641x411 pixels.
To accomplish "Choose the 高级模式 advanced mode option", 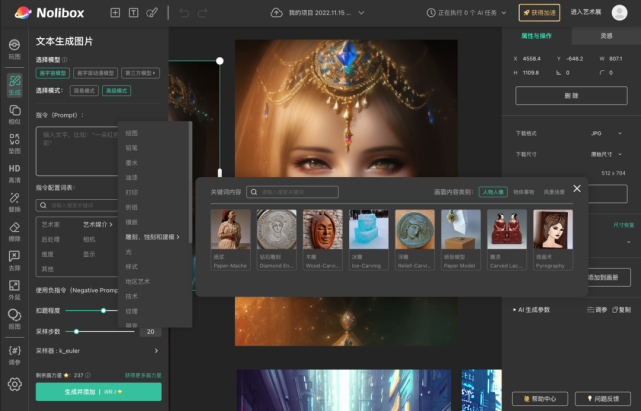I will click(115, 91).
